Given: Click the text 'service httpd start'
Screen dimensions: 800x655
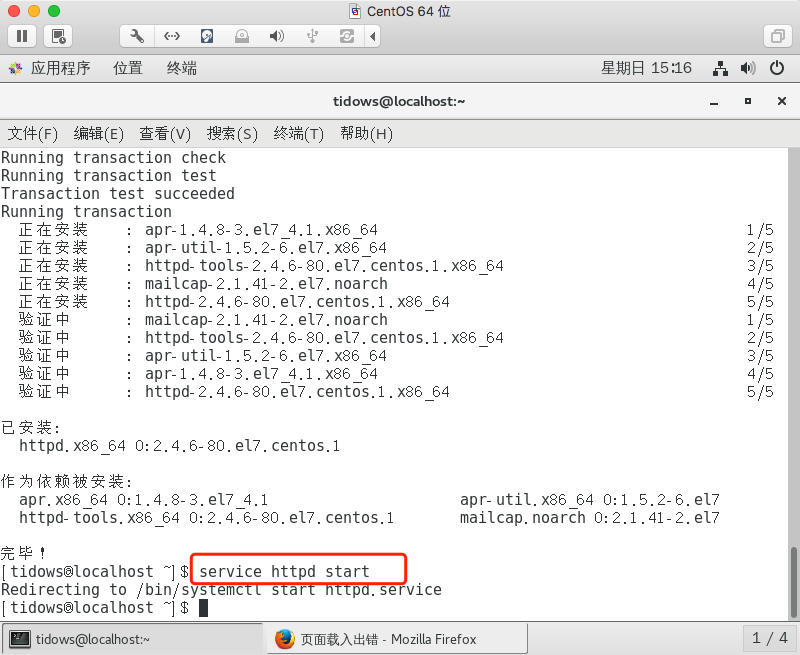Looking at the screenshot, I should pyautogui.click(x=284, y=571).
